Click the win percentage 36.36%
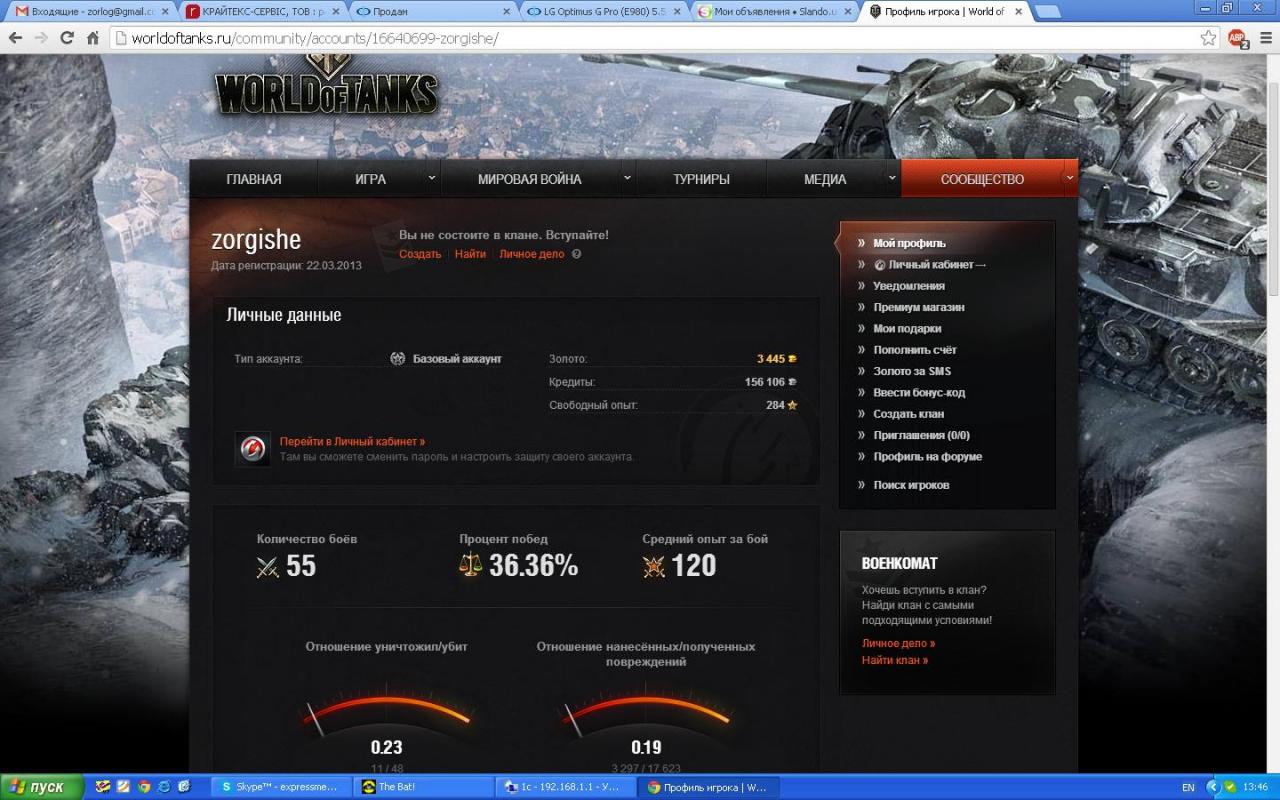 click(x=534, y=566)
